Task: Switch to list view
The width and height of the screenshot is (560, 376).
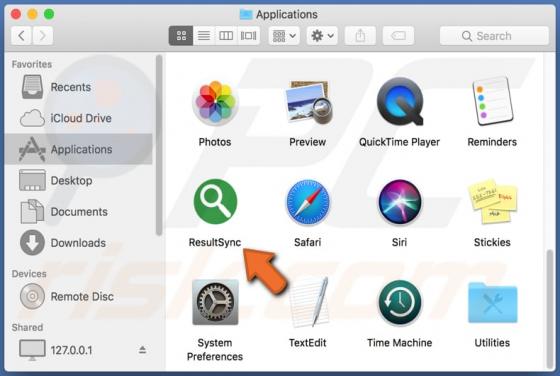Action: [204, 36]
